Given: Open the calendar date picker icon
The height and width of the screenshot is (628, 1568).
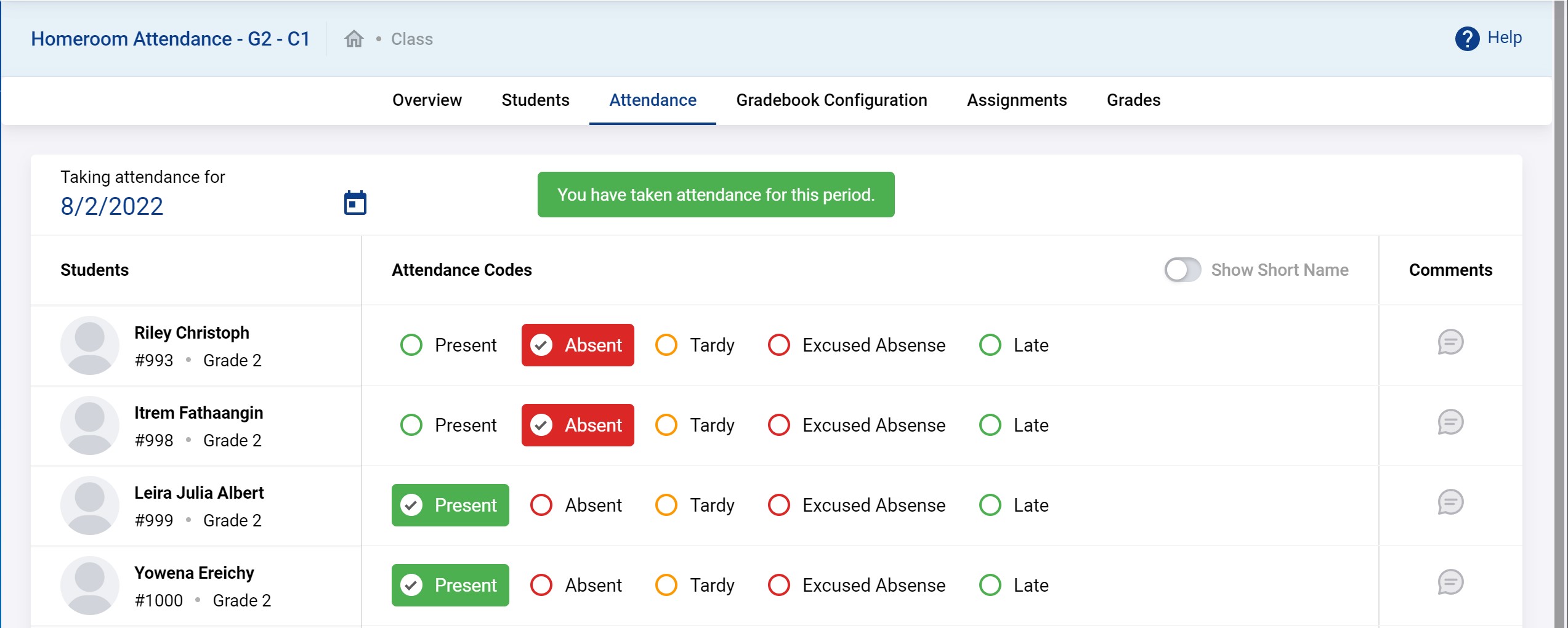Looking at the screenshot, I should [355, 203].
